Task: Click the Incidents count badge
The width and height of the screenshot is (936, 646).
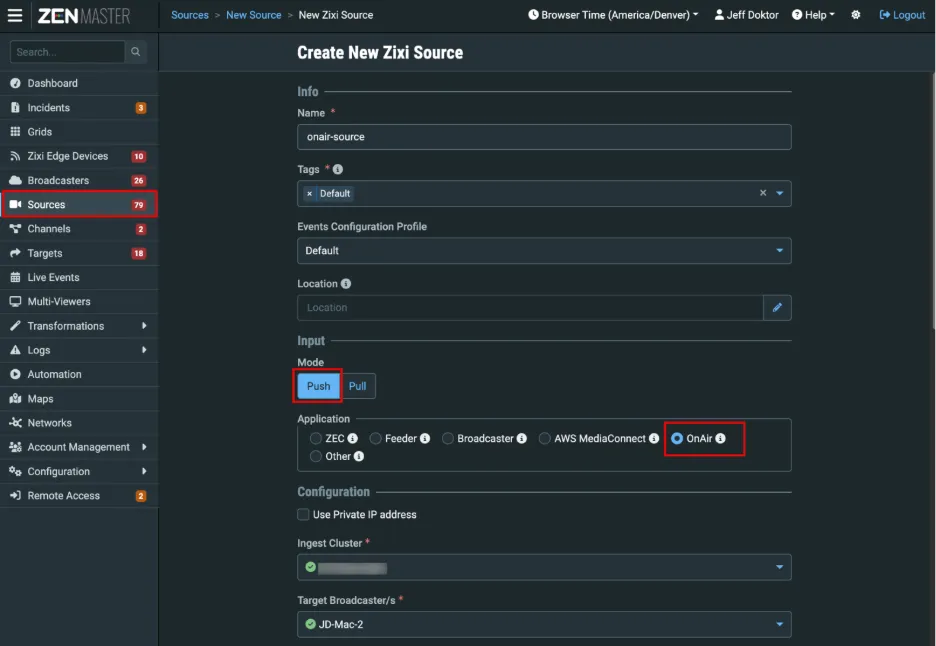Action: [x=141, y=108]
